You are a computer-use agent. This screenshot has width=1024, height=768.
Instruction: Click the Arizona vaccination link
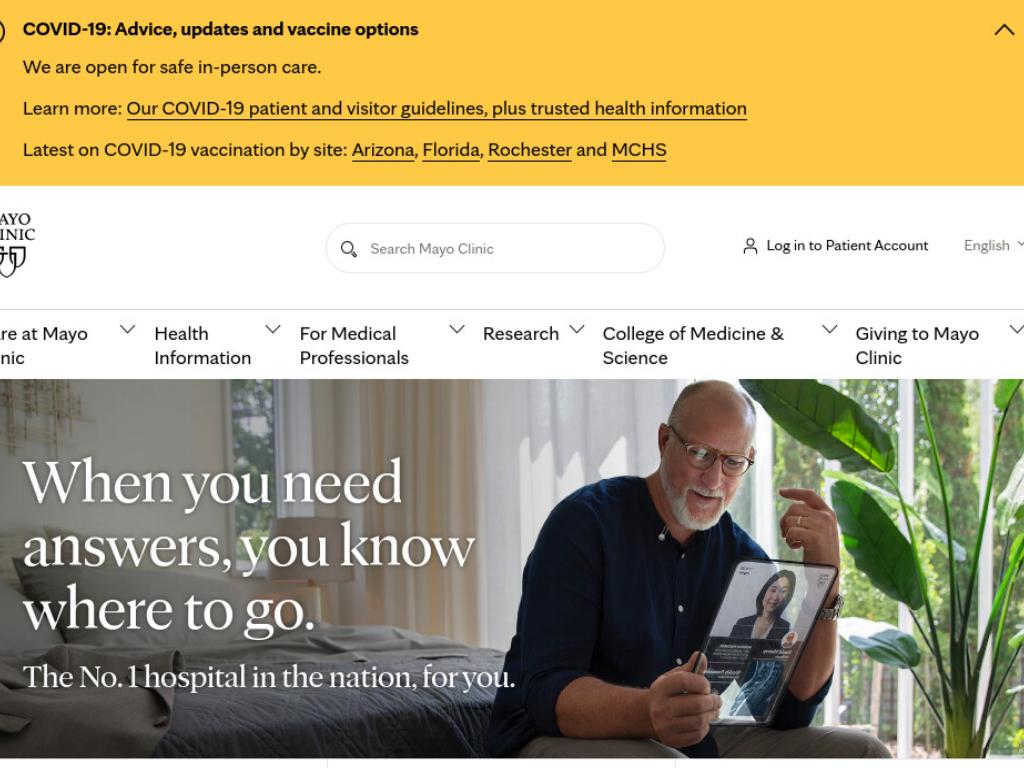(383, 150)
